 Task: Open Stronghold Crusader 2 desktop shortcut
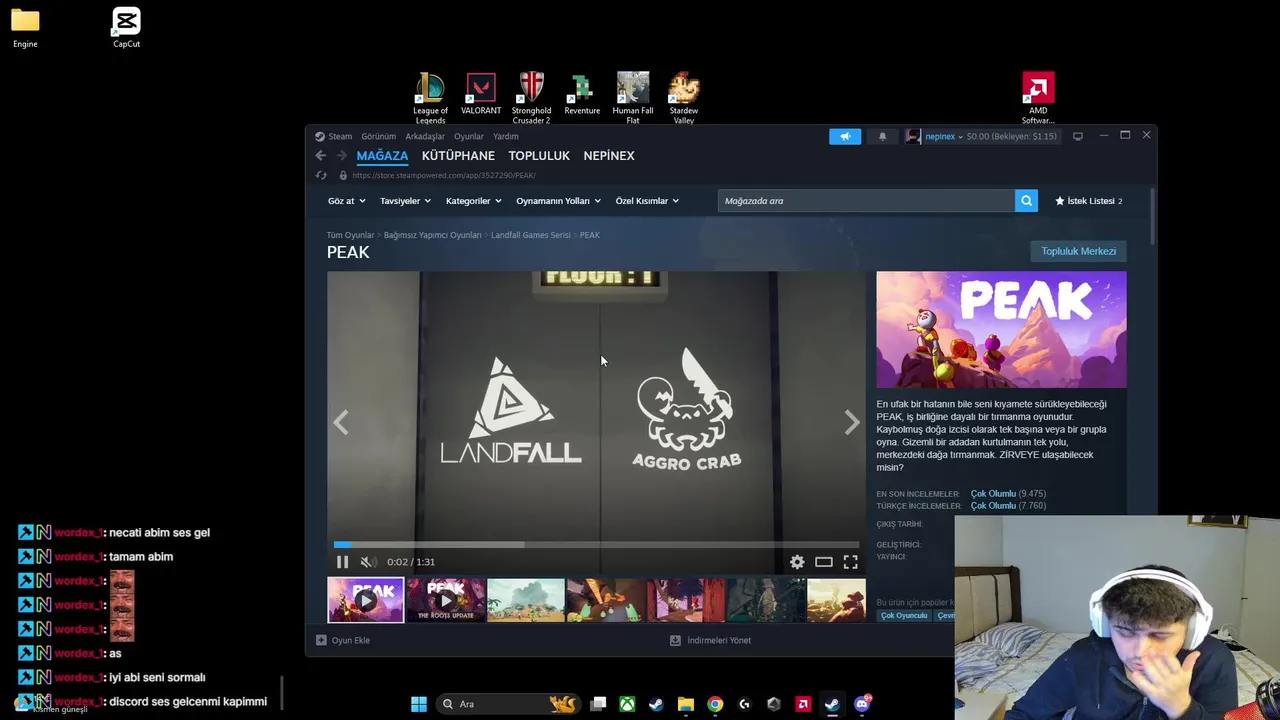531,98
